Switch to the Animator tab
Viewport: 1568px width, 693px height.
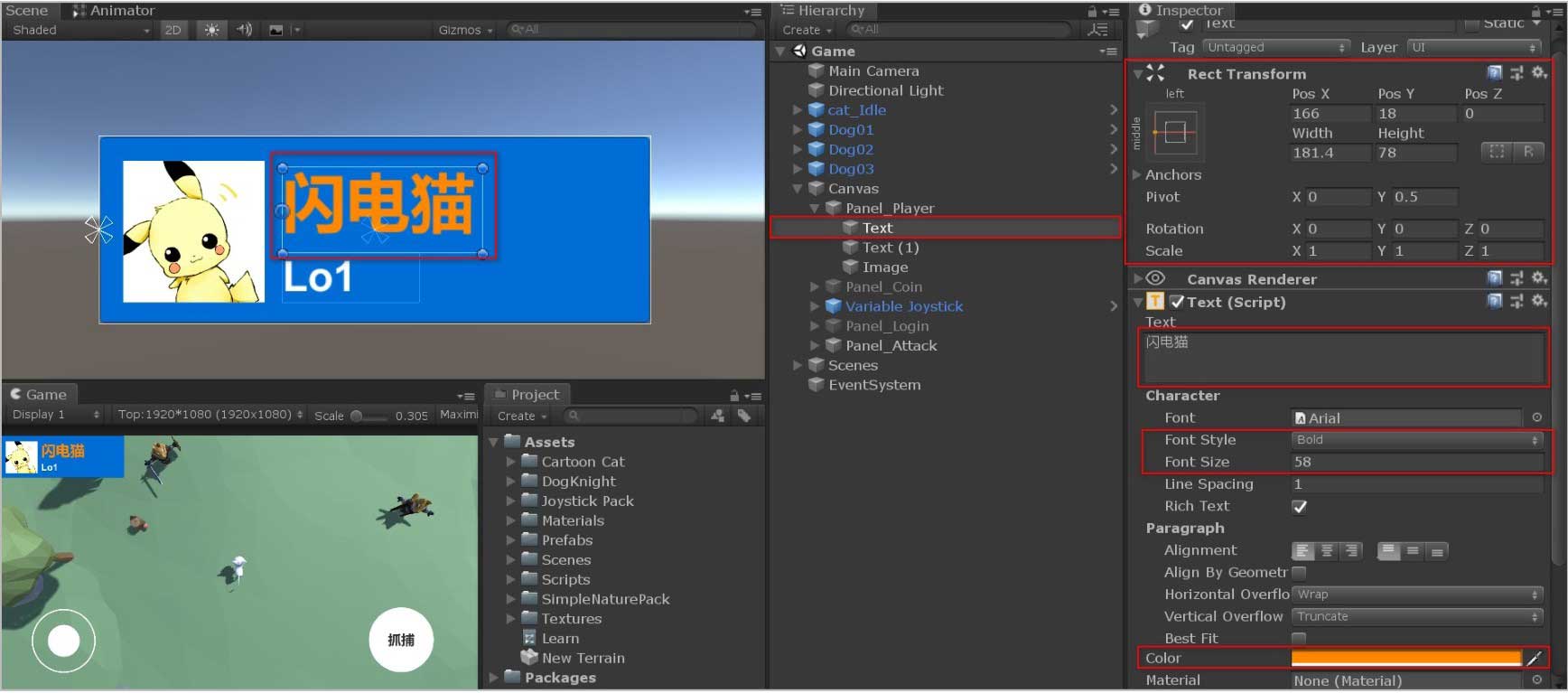pos(114,11)
